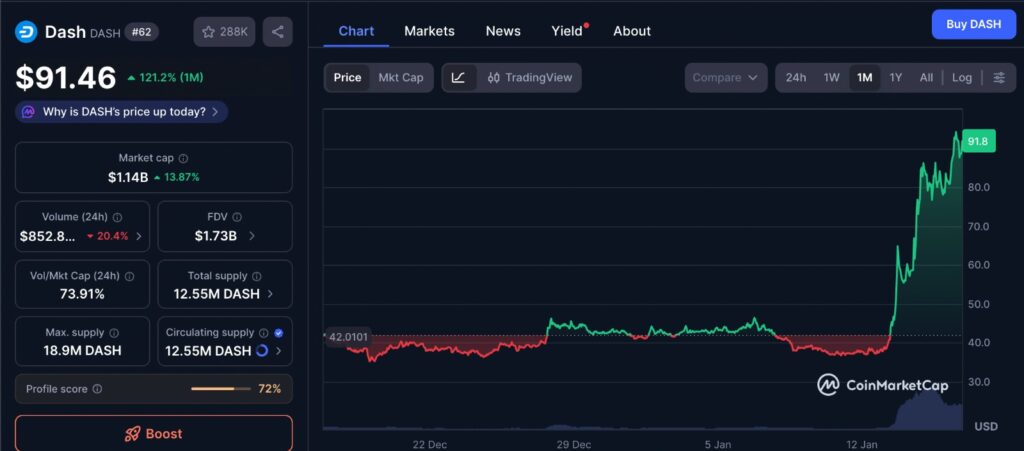Show the Profile score info icon
Viewport: 1024px width, 451px height.
pos(97,389)
